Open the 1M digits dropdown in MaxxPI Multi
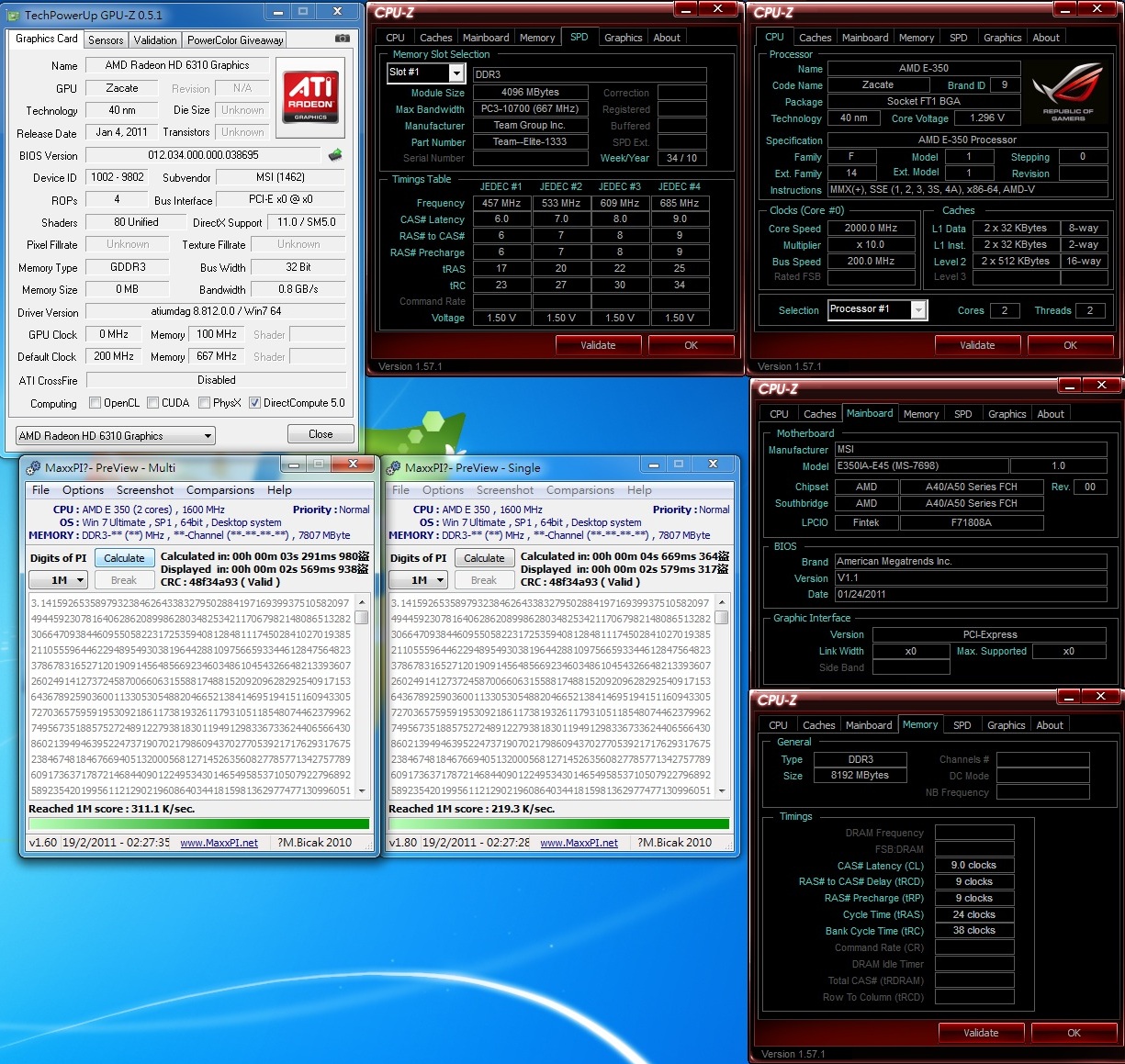The height and width of the screenshot is (1064, 1125). coord(58,580)
